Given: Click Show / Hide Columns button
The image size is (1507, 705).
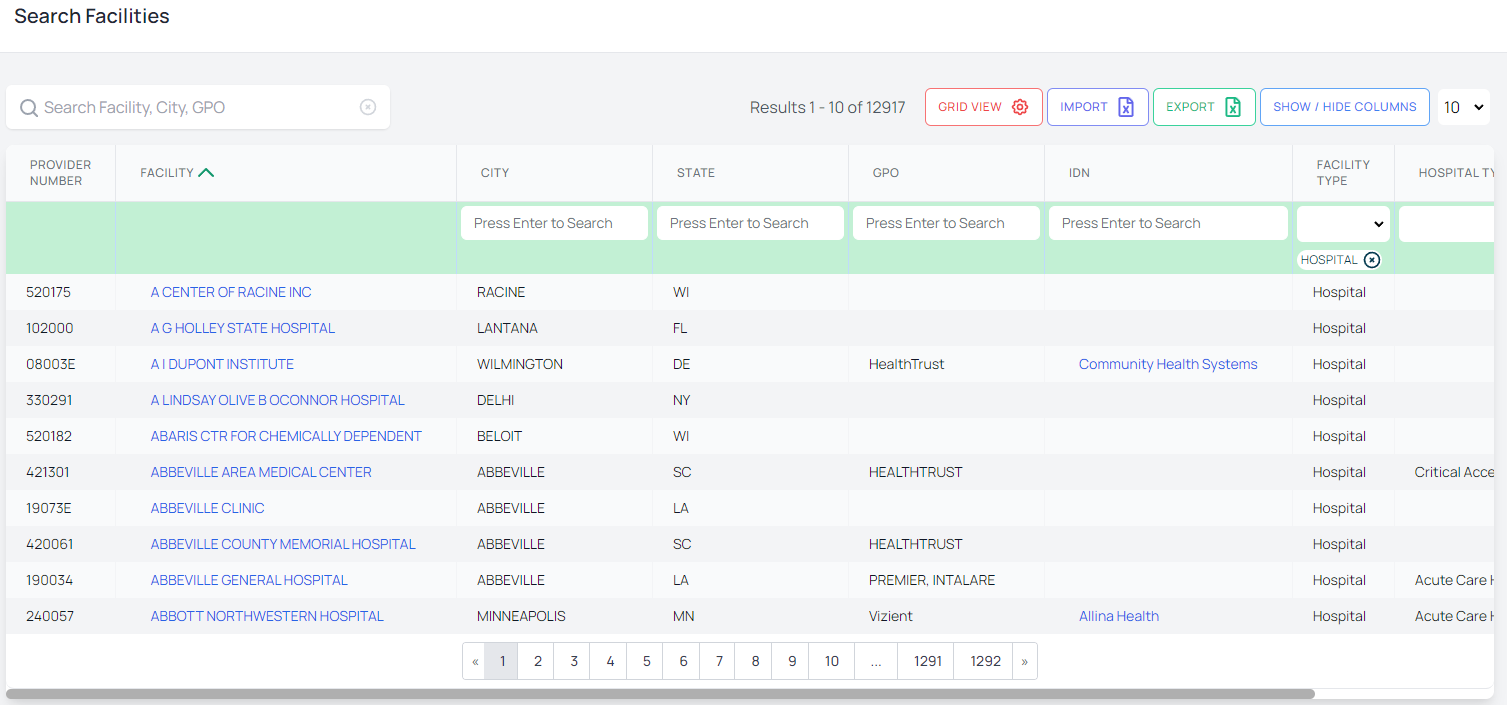Looking at the screenshot, I should pyautogui.click(x=1344, y=107).
